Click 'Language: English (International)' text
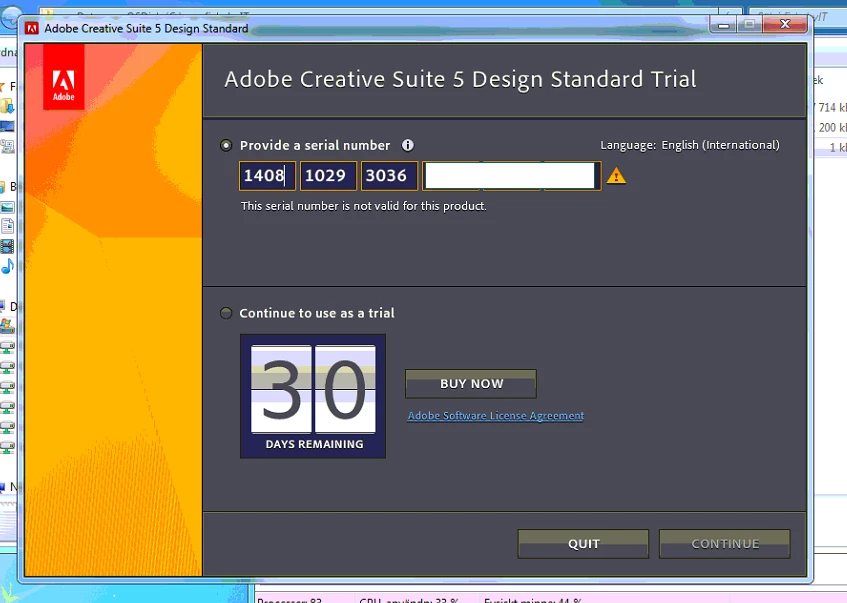The height and width of the screenshot is (603, 847). (690, 145)
